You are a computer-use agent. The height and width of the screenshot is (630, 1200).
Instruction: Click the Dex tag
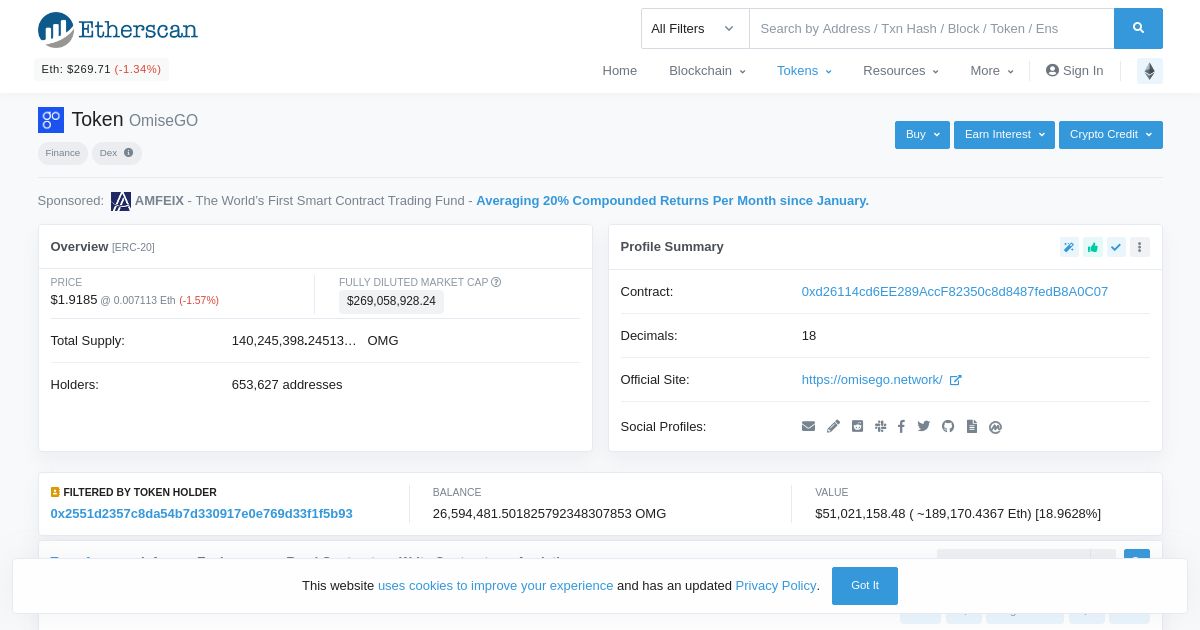pyautogui.click(x=117, y=153)
